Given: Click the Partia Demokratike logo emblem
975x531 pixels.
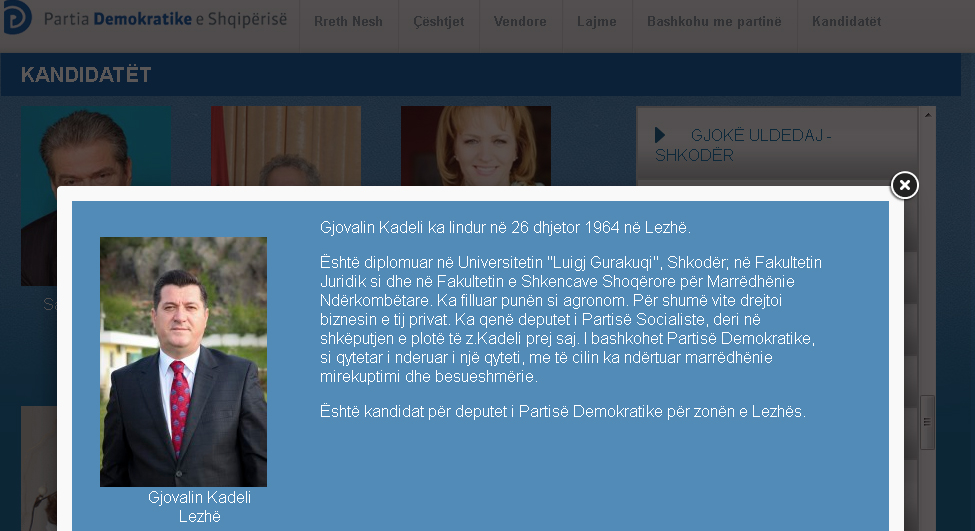Looking at the screenshot, I should tap(16, 18).
